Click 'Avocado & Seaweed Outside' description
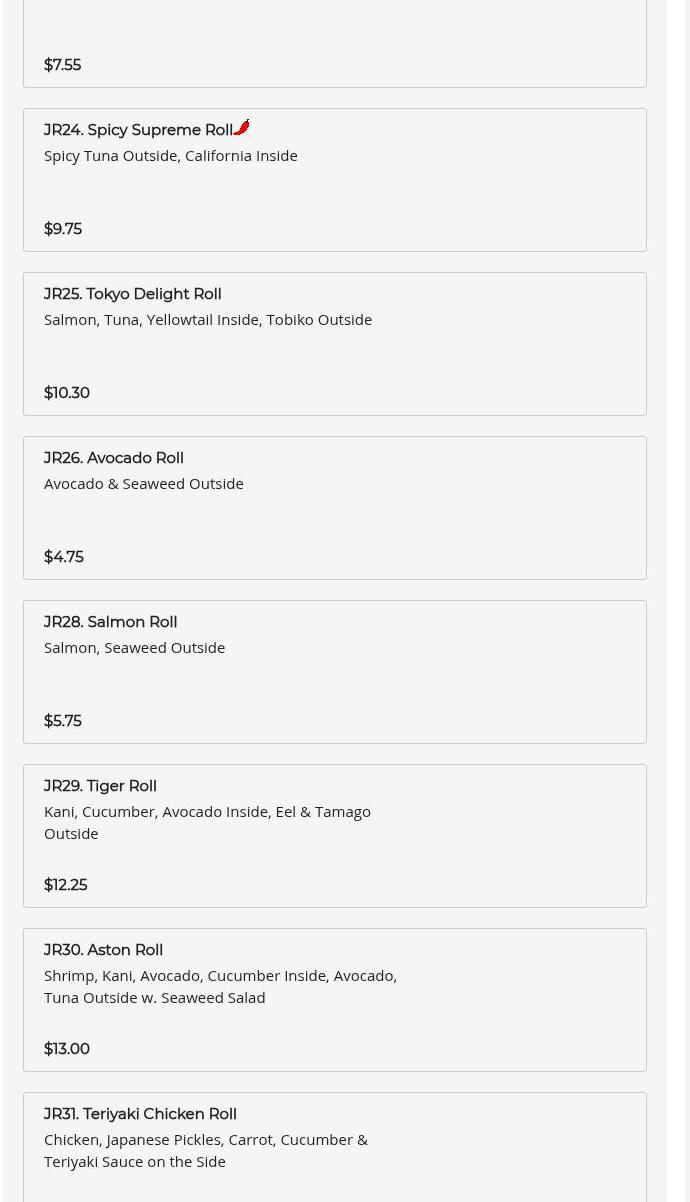 pos(143,484)
